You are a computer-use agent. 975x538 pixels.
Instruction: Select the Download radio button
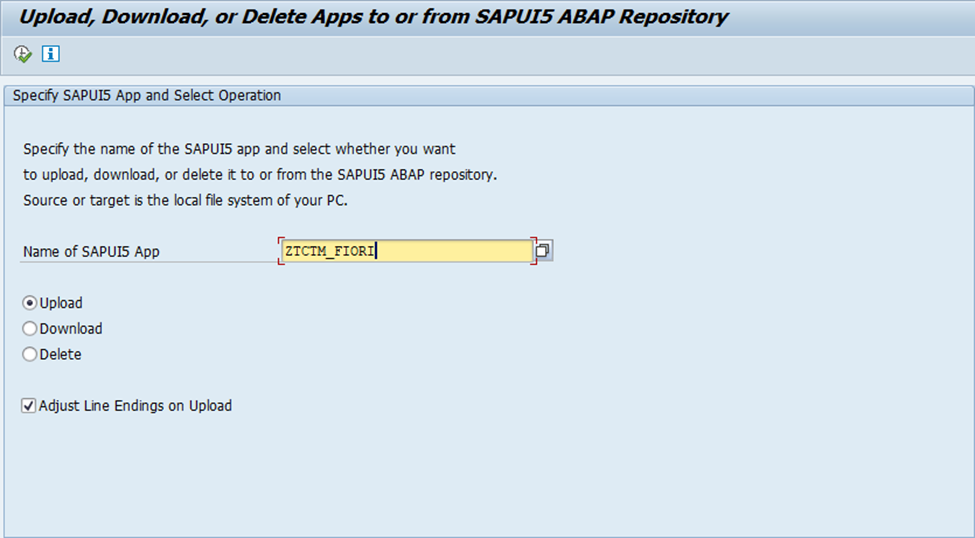tap(30, 329)
